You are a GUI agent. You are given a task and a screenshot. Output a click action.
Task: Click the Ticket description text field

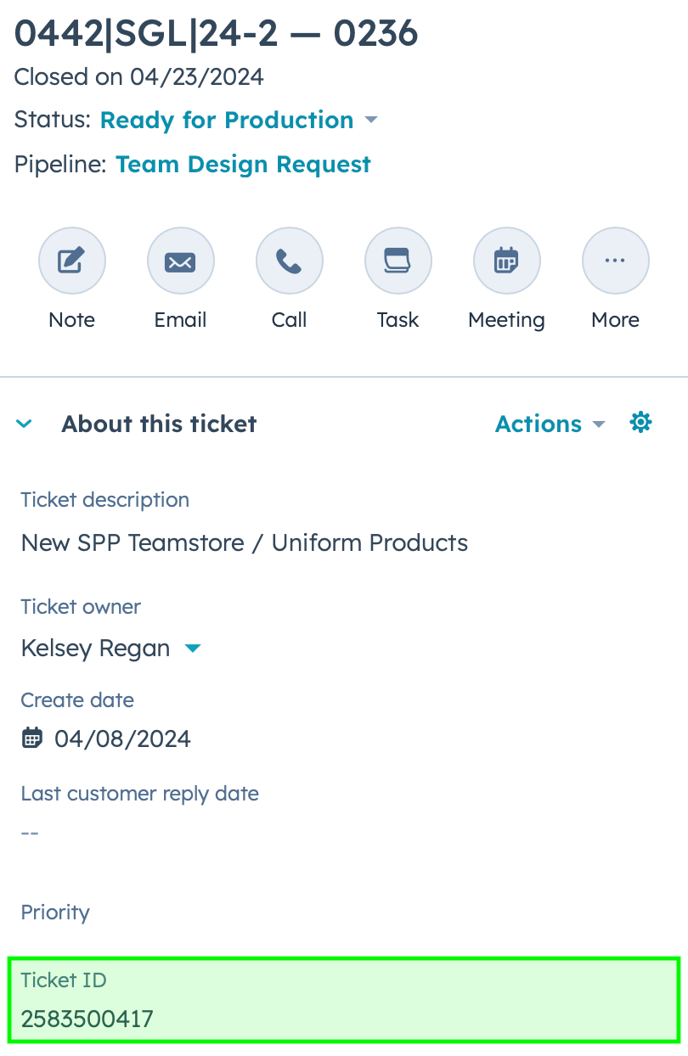pyautogui.click(x=244, y=543)
